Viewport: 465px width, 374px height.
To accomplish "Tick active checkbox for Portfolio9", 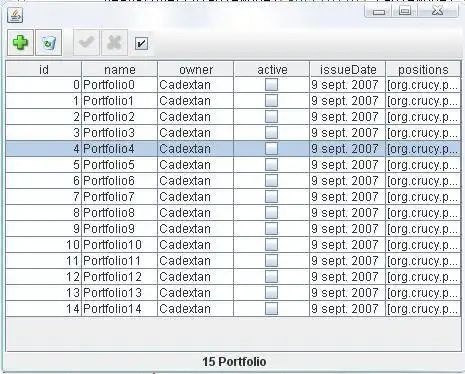I will pyautogui.click(x=271, y=229).
